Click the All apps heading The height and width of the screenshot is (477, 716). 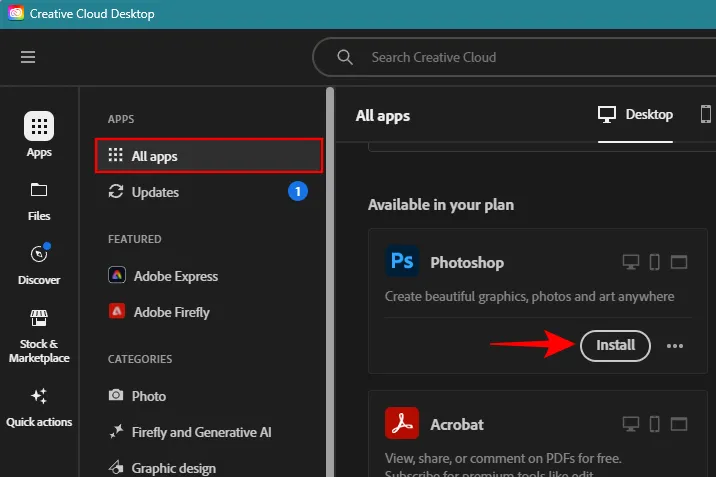pyautogui.click(x=383, y=115)
